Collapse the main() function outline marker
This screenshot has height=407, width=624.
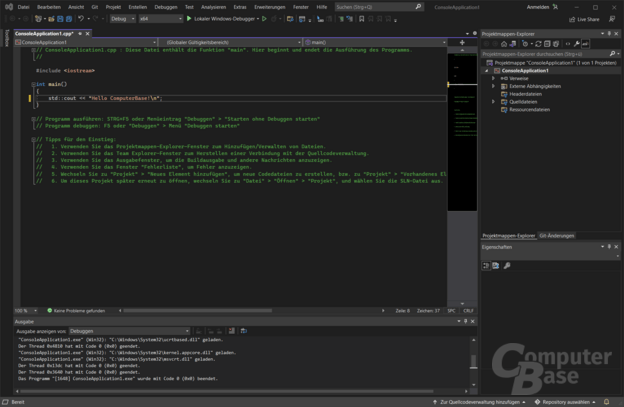(x=33, y=84)
